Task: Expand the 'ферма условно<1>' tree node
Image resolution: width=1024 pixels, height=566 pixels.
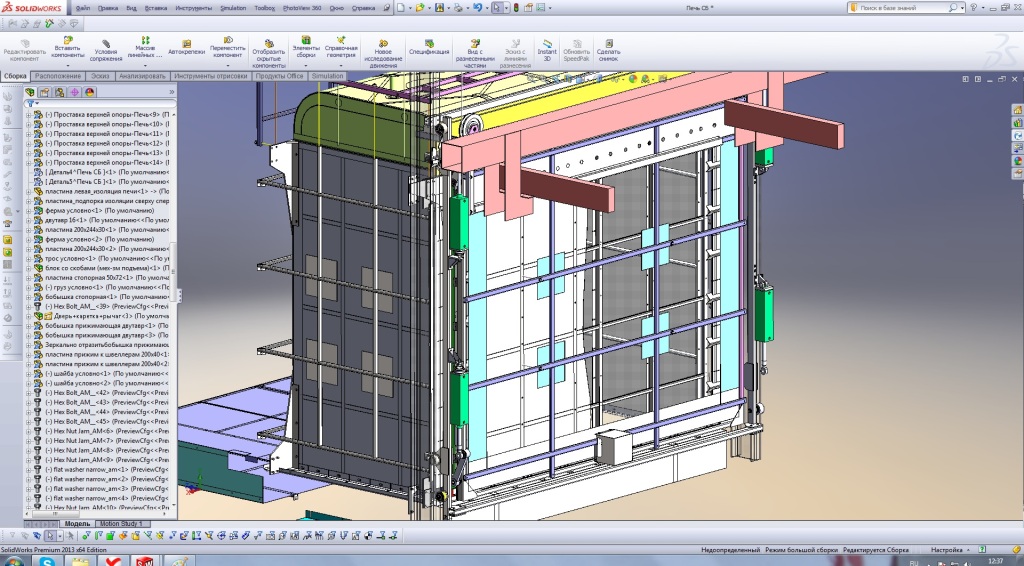Action: [28, 211]
